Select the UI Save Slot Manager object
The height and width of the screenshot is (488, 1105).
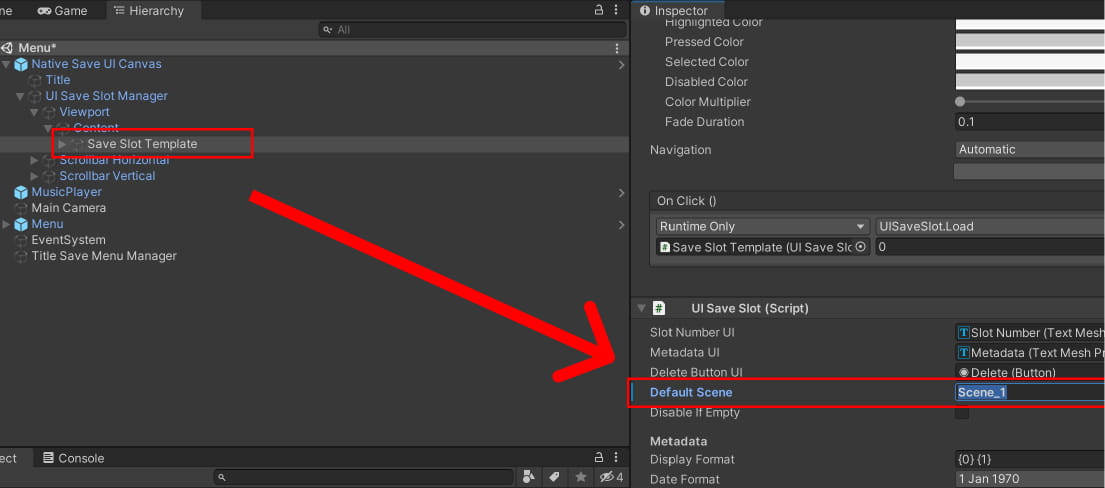click(106, 96)
